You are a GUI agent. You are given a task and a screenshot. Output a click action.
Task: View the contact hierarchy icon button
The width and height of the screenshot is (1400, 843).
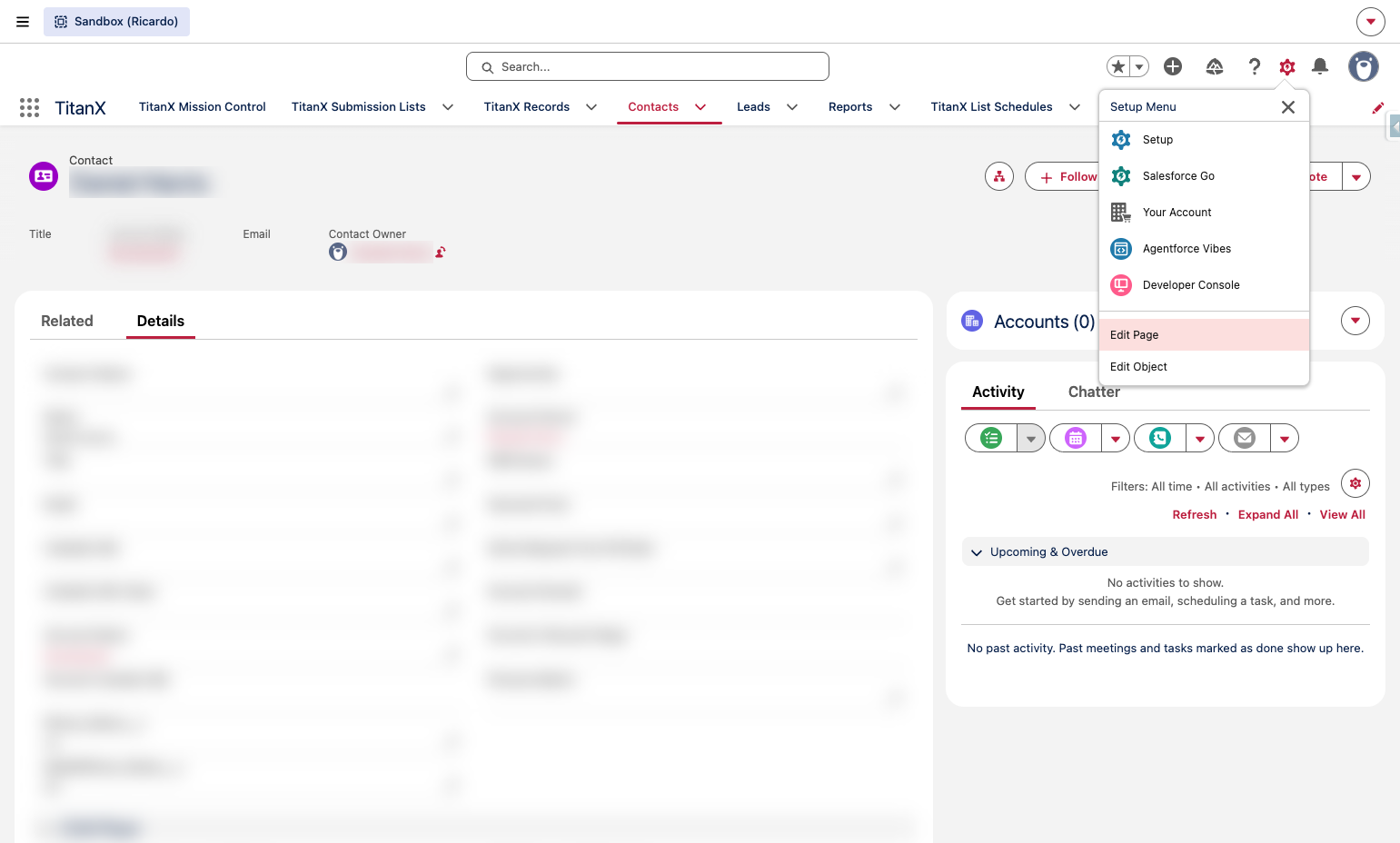[999, 176]
